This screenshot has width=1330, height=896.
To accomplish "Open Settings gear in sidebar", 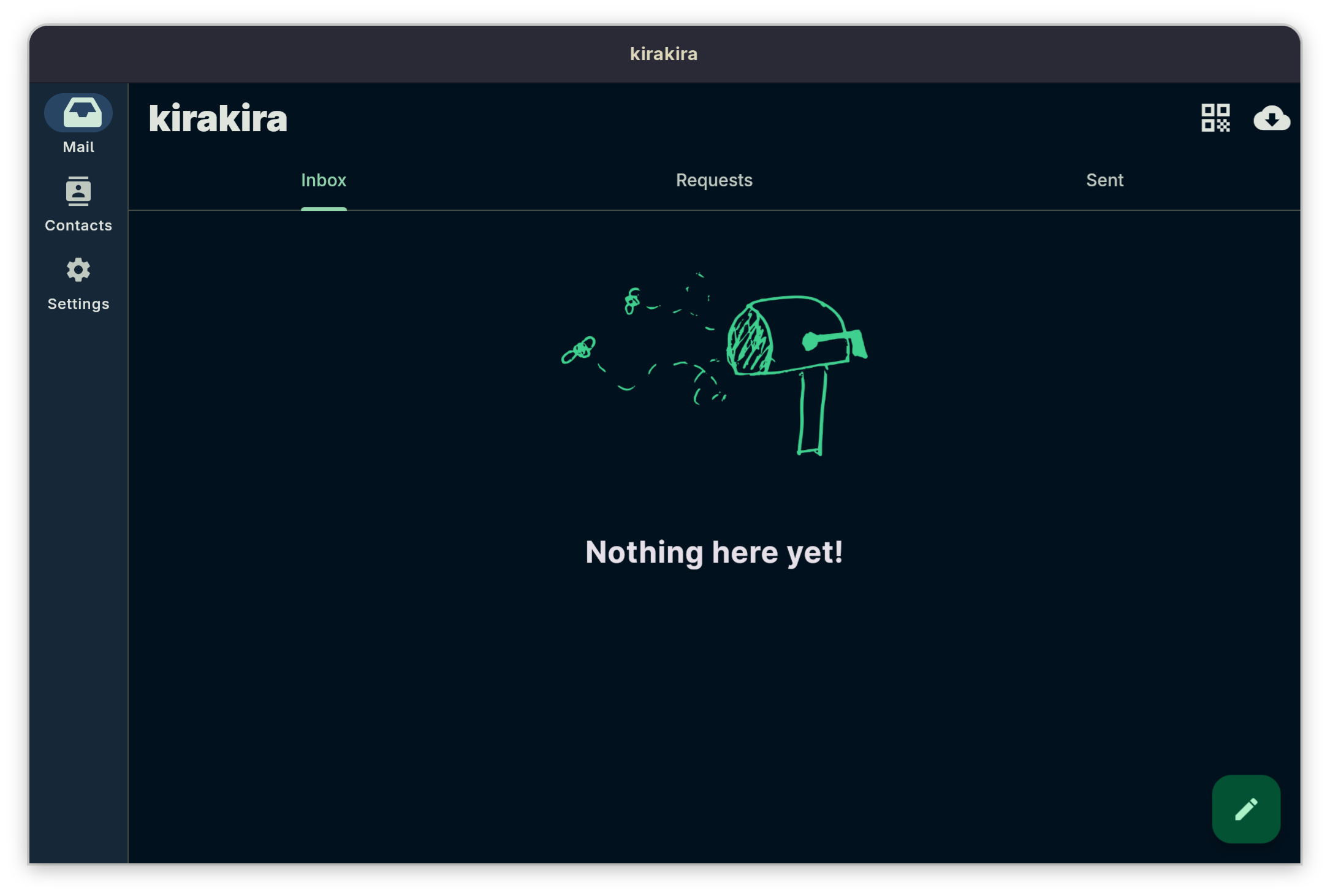I will pos(78,283).
